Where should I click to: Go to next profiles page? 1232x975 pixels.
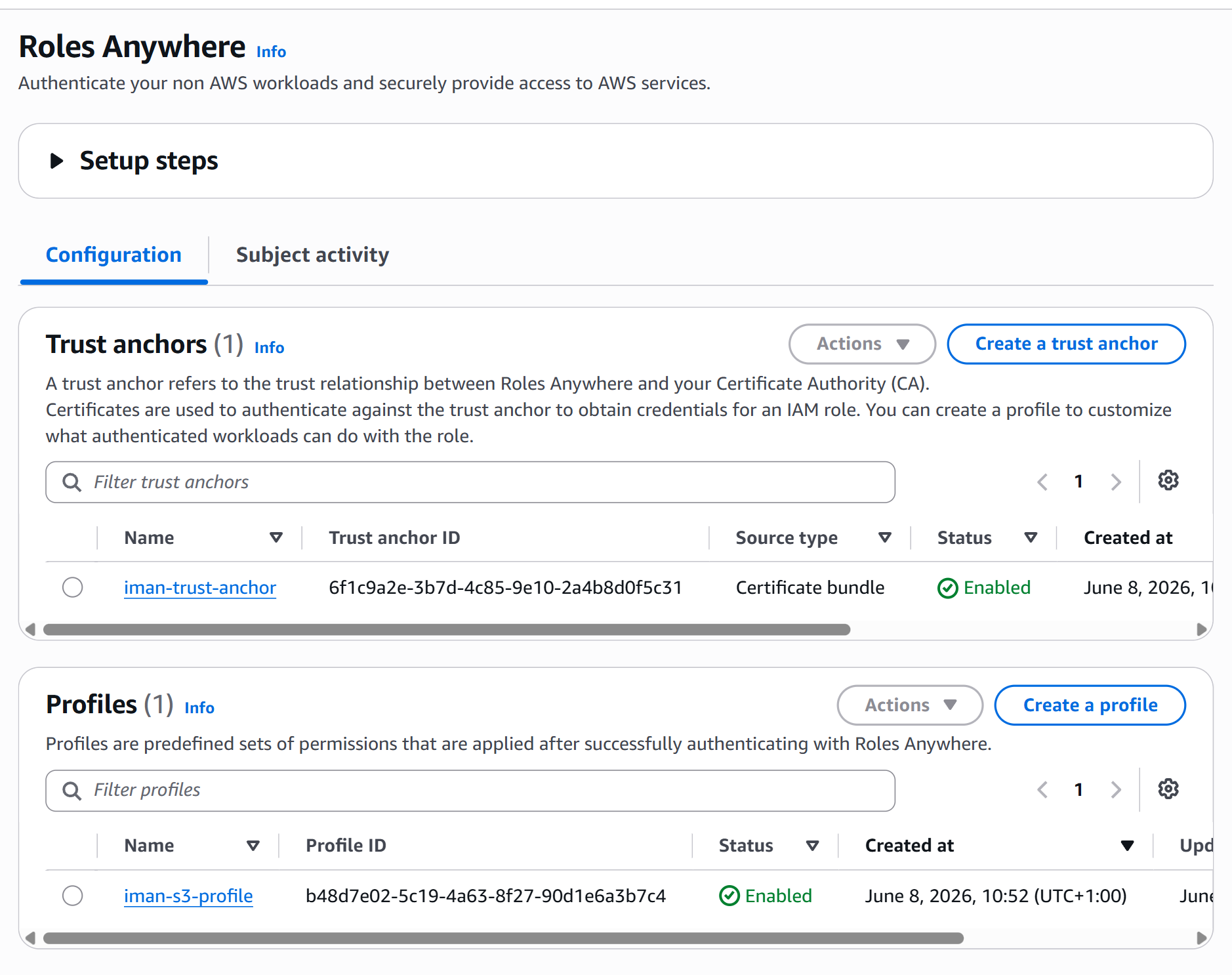click(1116, 790)
